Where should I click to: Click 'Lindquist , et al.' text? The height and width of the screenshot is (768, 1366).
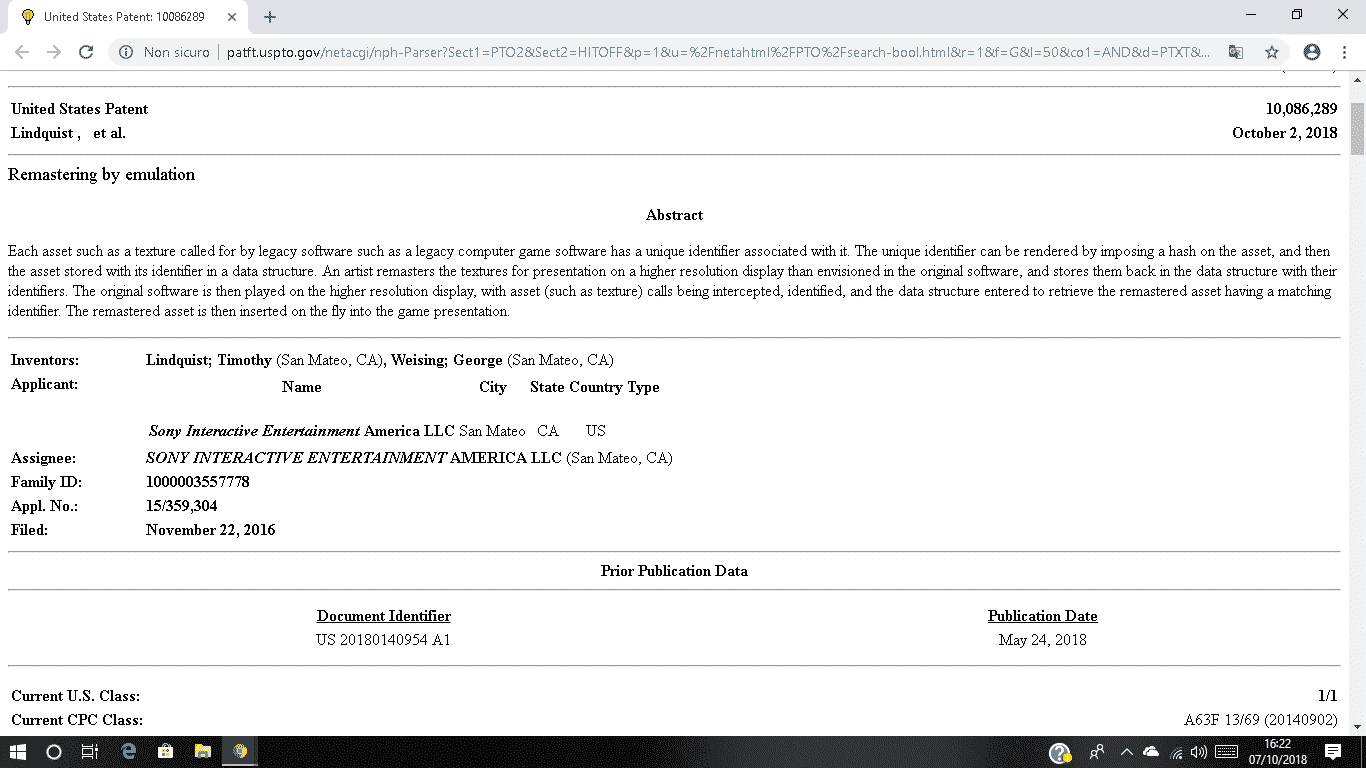tap(68, 133)
